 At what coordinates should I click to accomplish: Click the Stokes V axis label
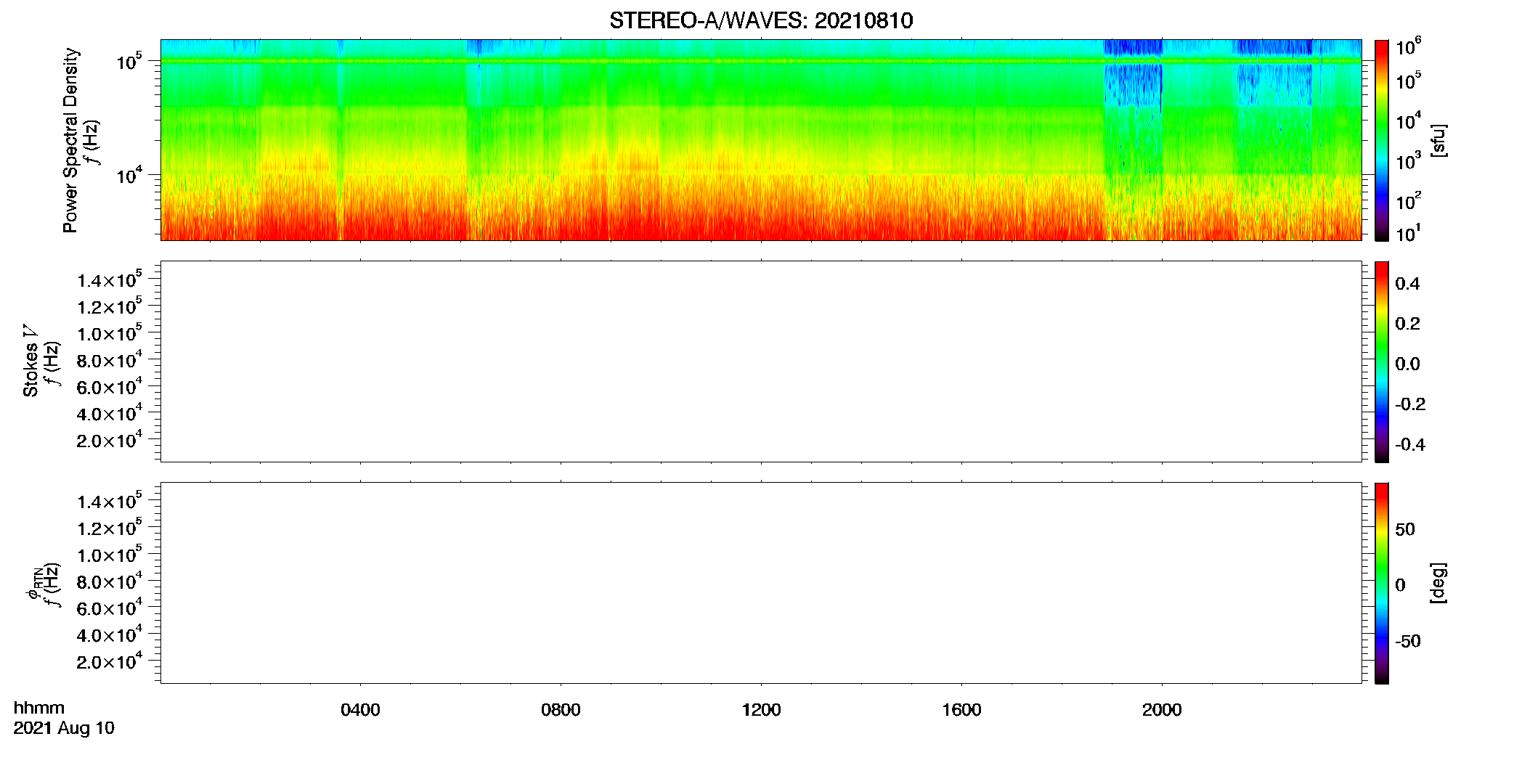pyautogui.click(x=30, y=361)
